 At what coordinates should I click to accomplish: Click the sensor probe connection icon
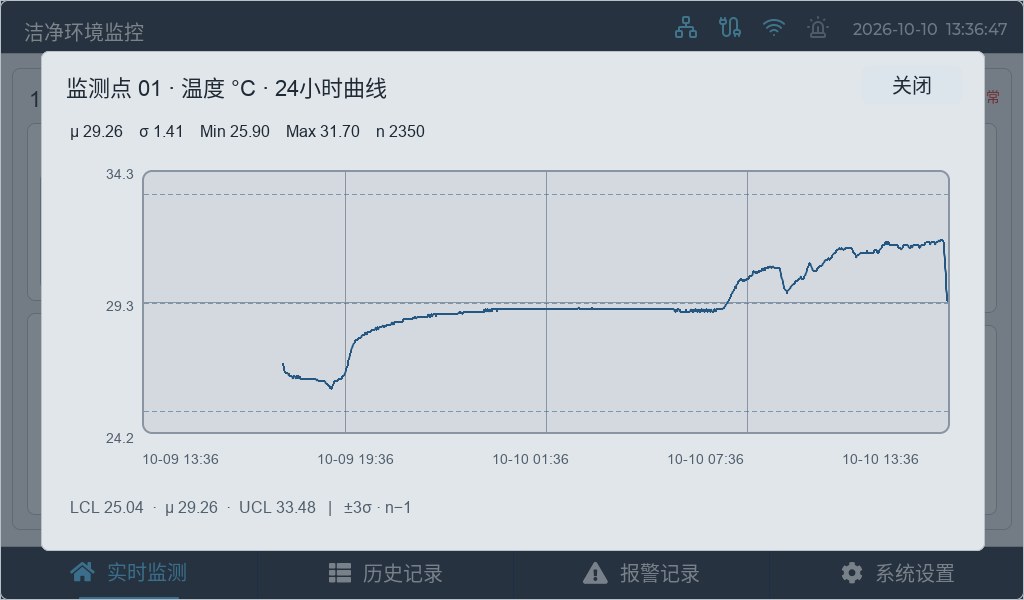729,27
